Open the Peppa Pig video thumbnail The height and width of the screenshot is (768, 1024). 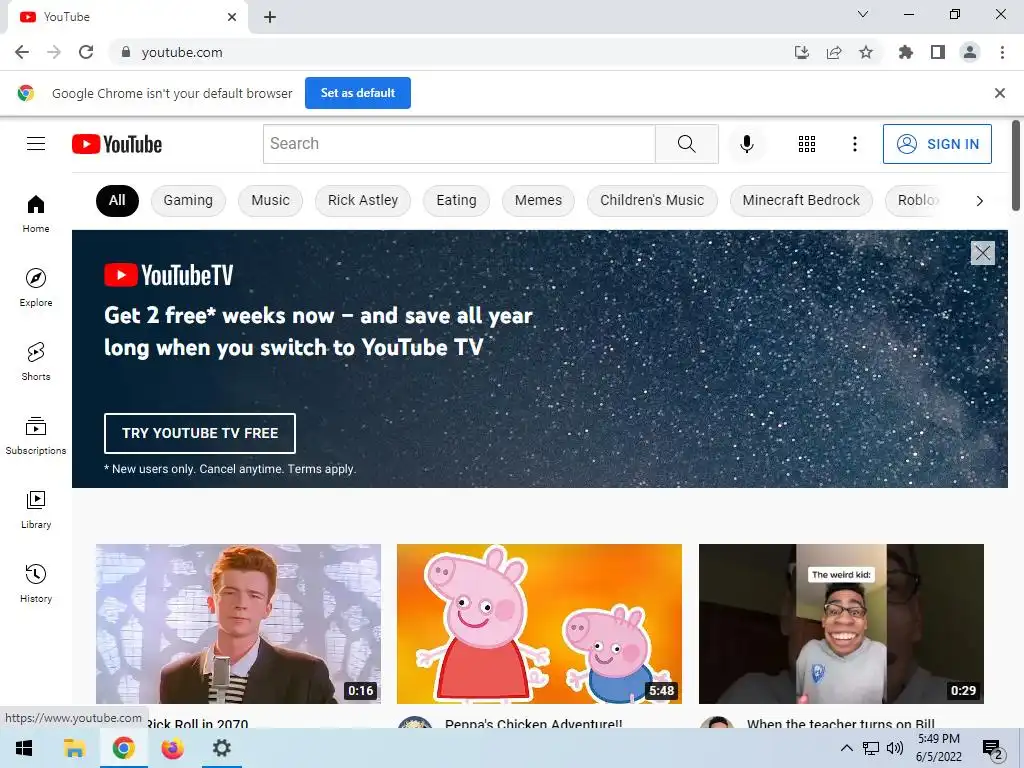539,624
